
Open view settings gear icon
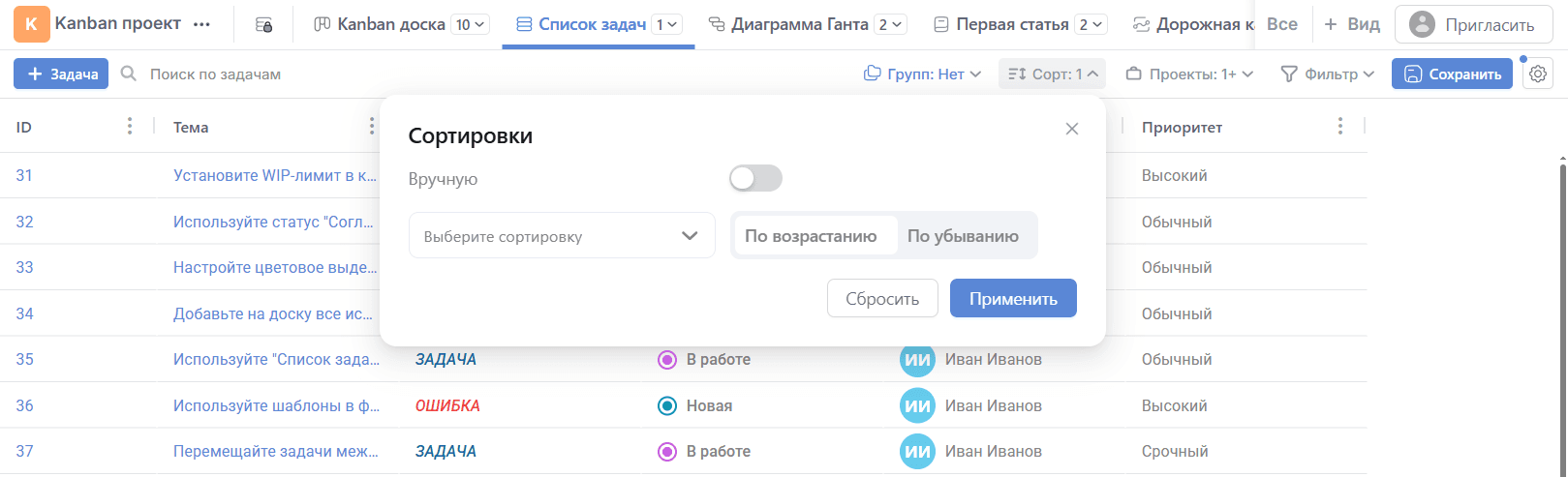click(x=1537, y=75)
